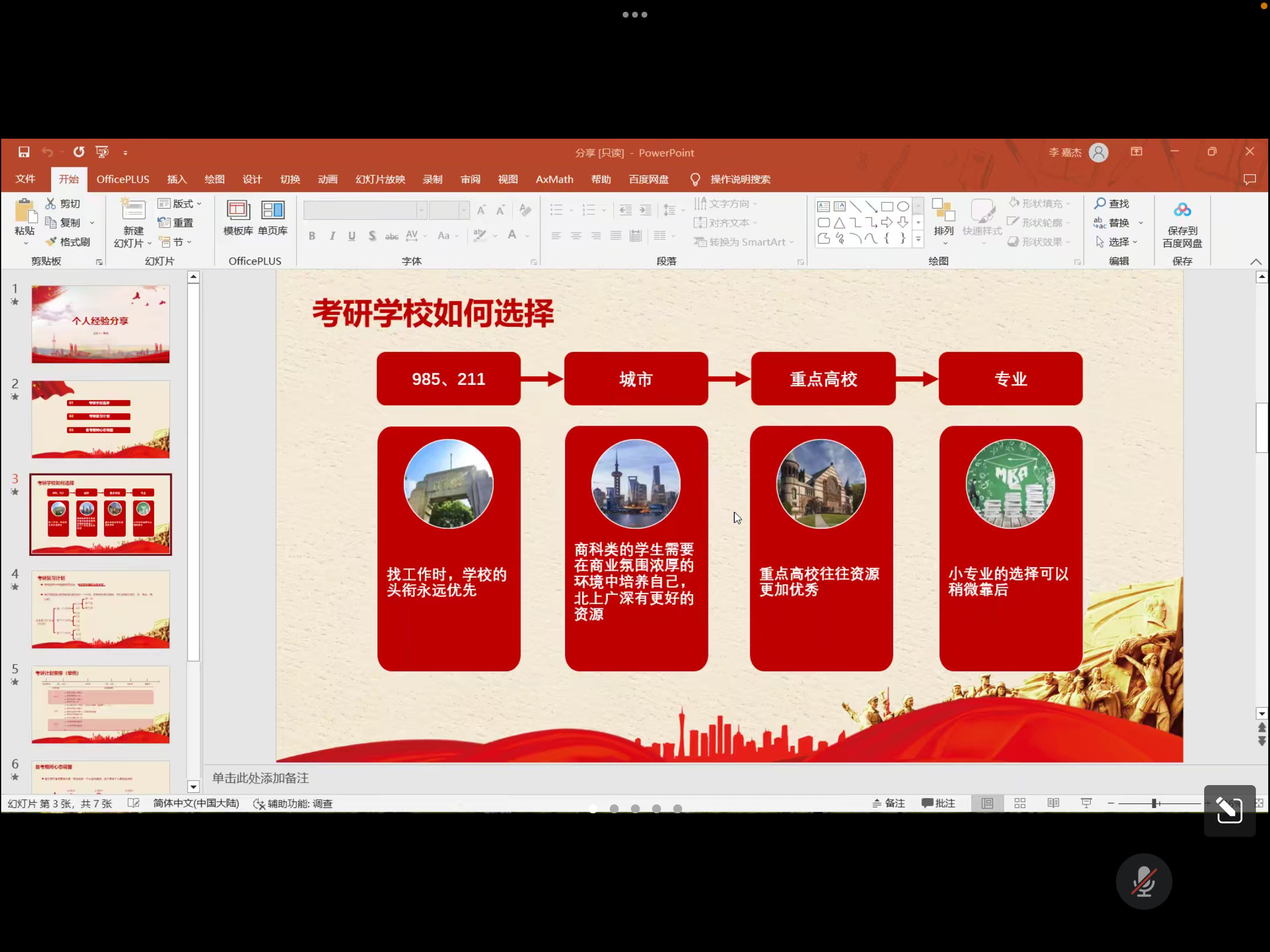Collapse the ribbon with the chevron arrow

1255,262
